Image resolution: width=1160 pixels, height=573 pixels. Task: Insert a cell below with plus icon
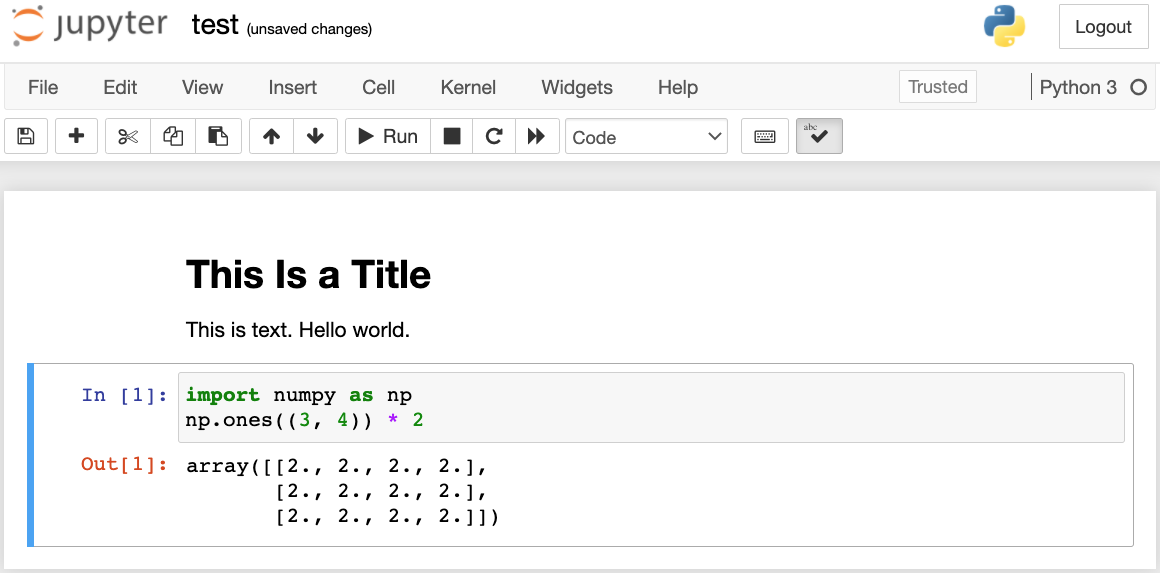pyautogui.click(x=76, y=137)
